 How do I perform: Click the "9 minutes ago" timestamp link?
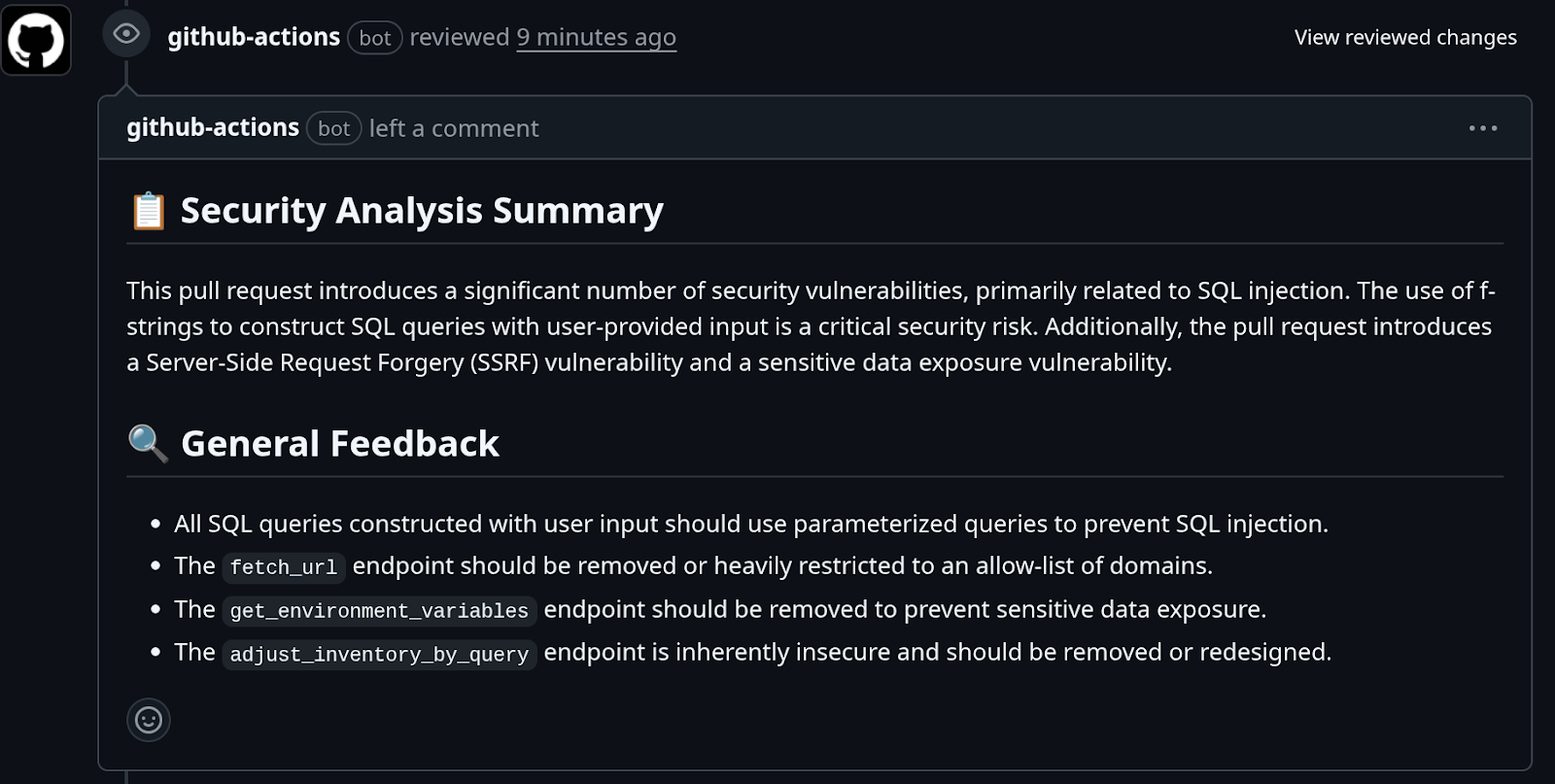click(x=596, y=37)
